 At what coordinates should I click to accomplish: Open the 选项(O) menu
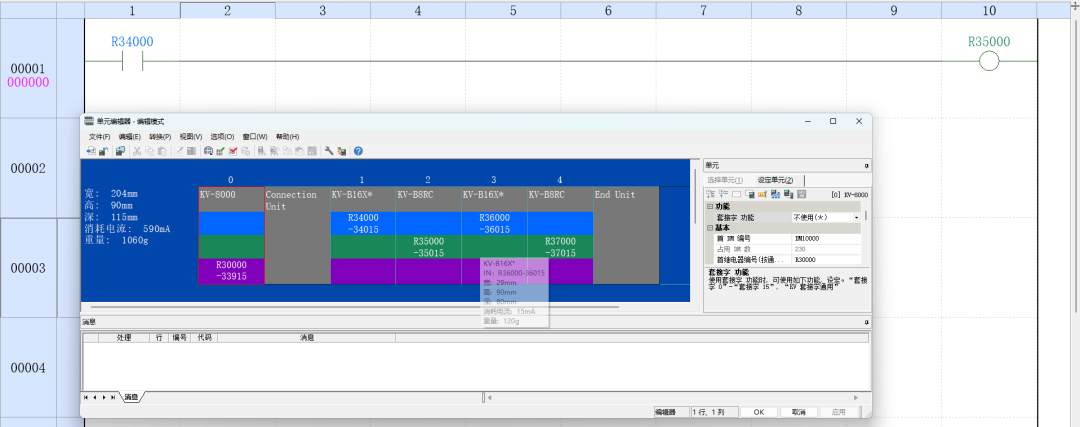(x=222, y=136)
